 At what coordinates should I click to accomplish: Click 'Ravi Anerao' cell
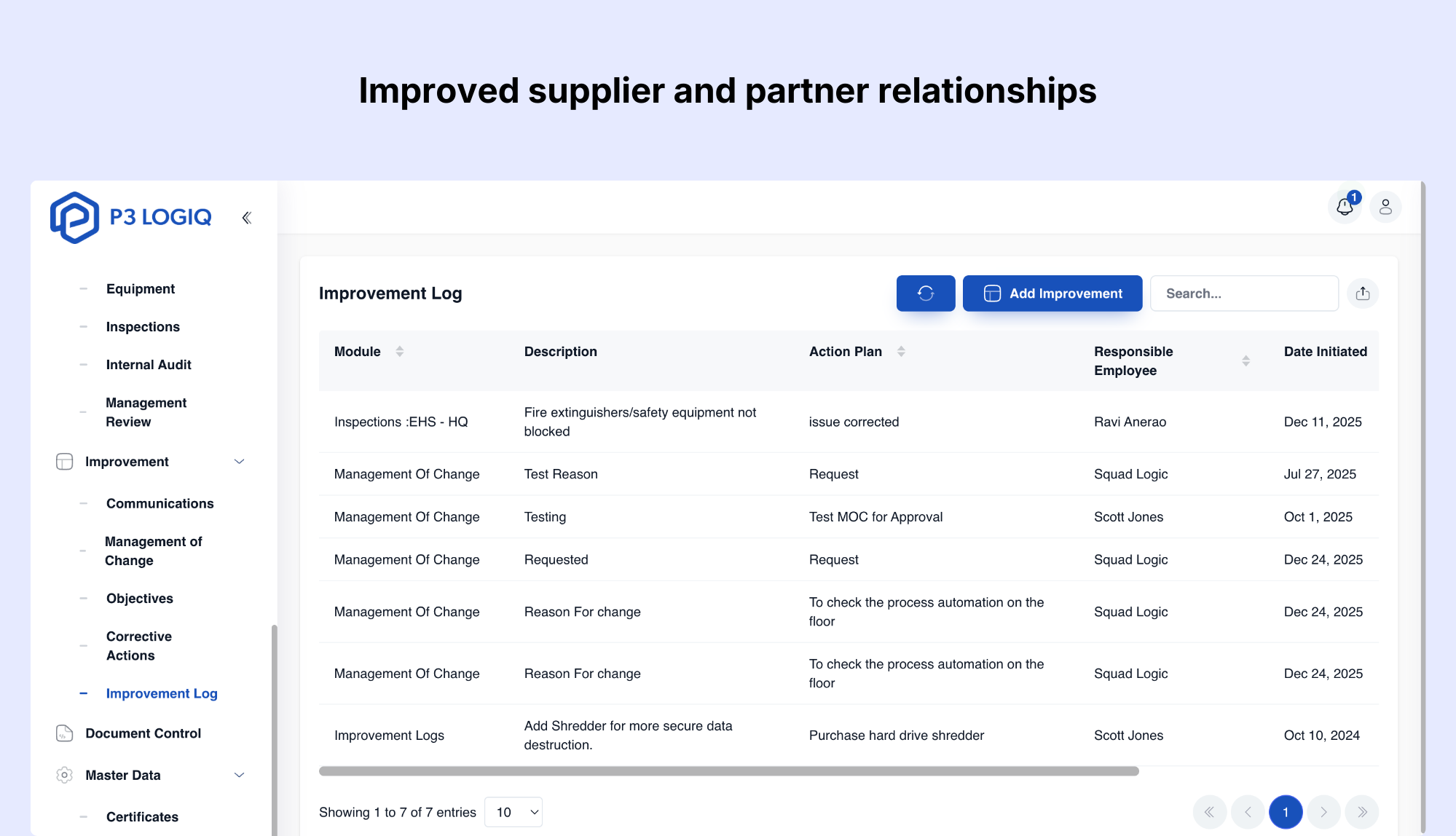point(1130,422)
